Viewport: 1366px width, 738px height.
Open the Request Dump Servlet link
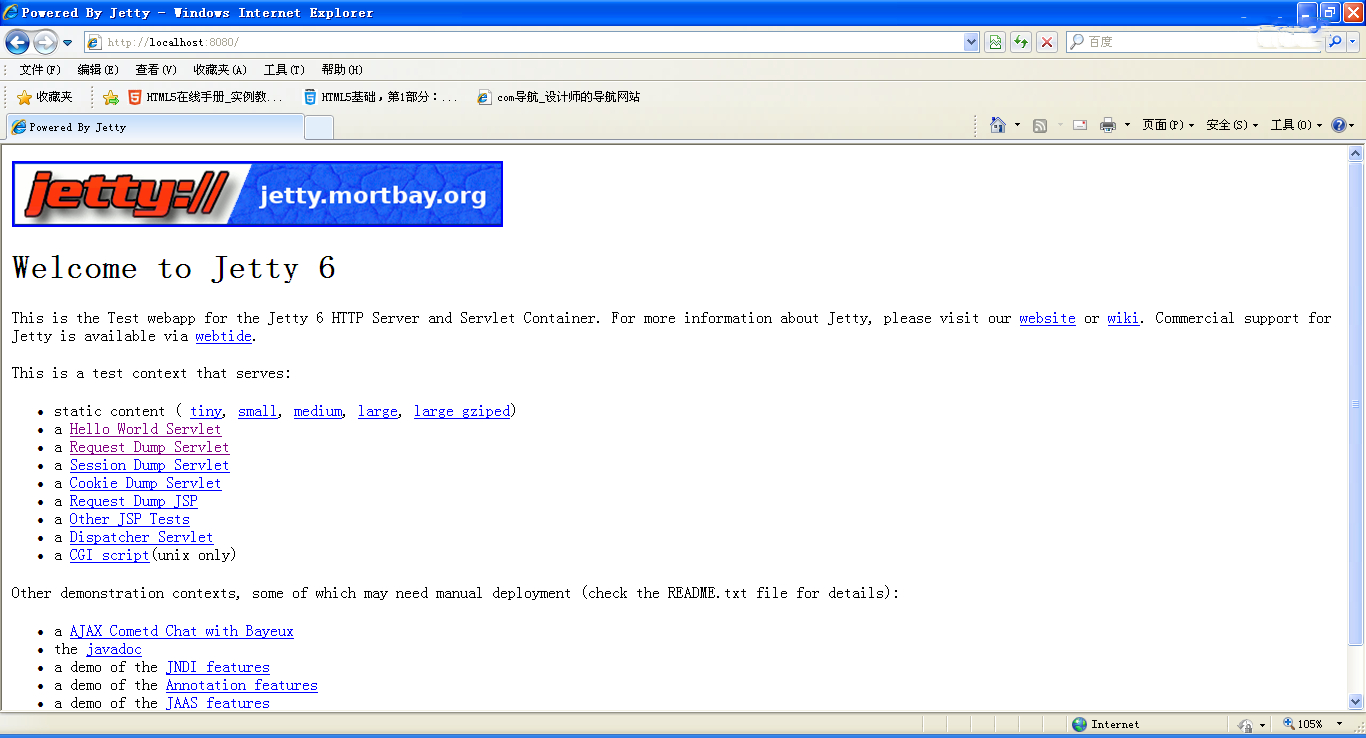click(x=149, y=447)
